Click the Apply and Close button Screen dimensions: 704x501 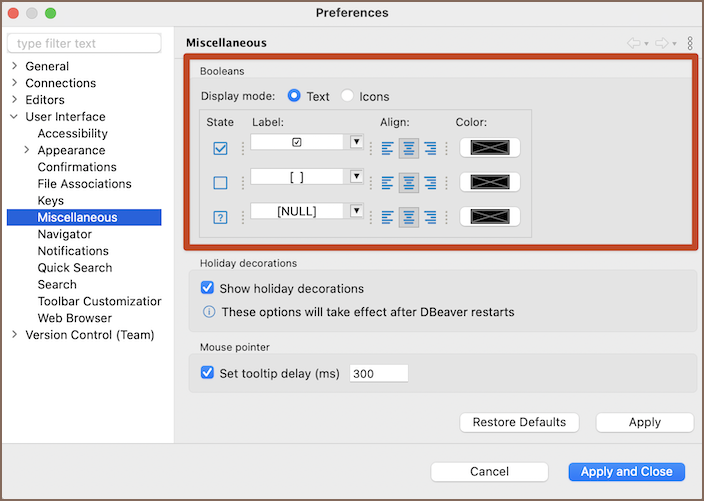[626, 471]
